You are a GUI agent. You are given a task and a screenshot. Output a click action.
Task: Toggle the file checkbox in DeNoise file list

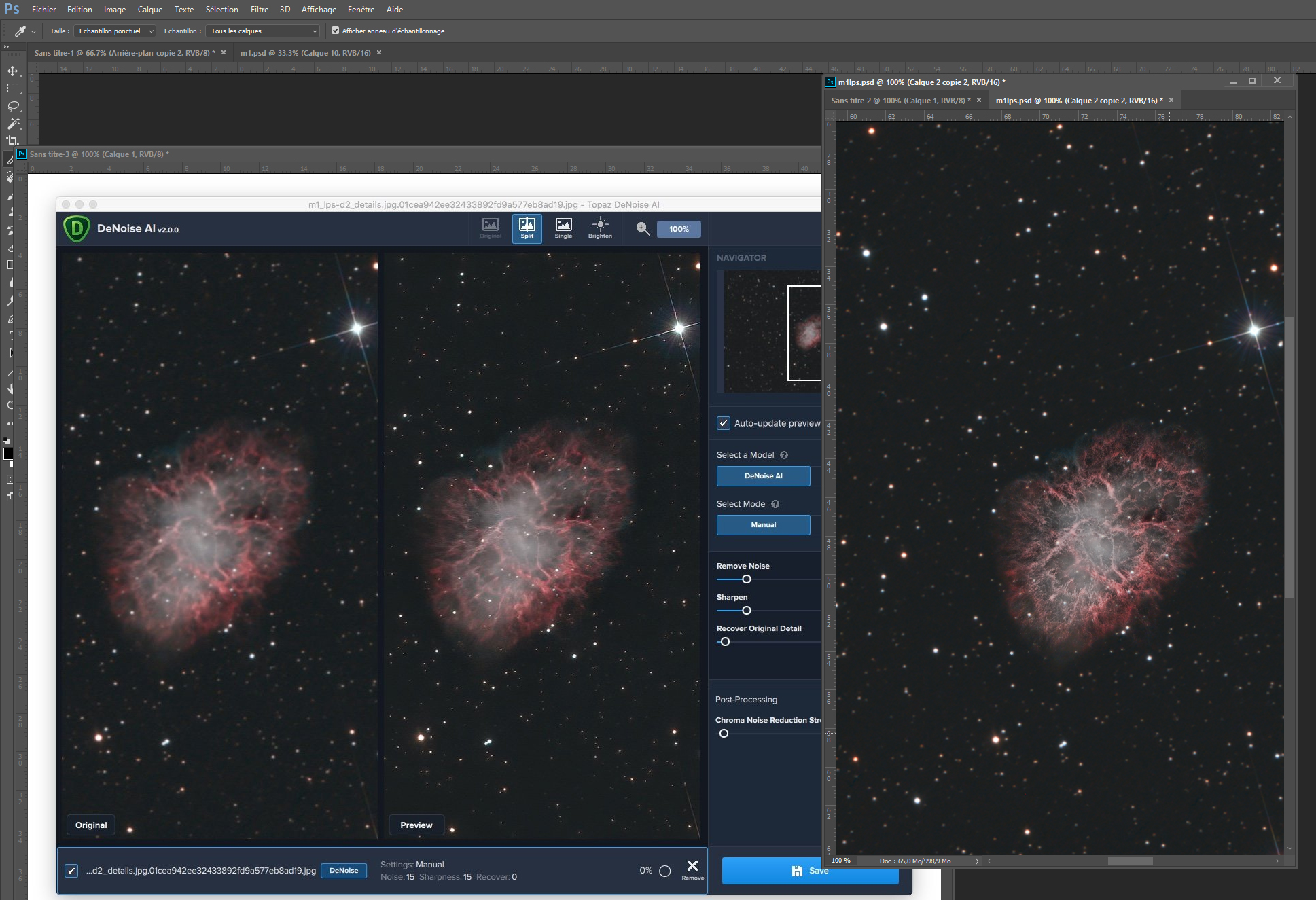pyautogui.click(x=71, y=871)
